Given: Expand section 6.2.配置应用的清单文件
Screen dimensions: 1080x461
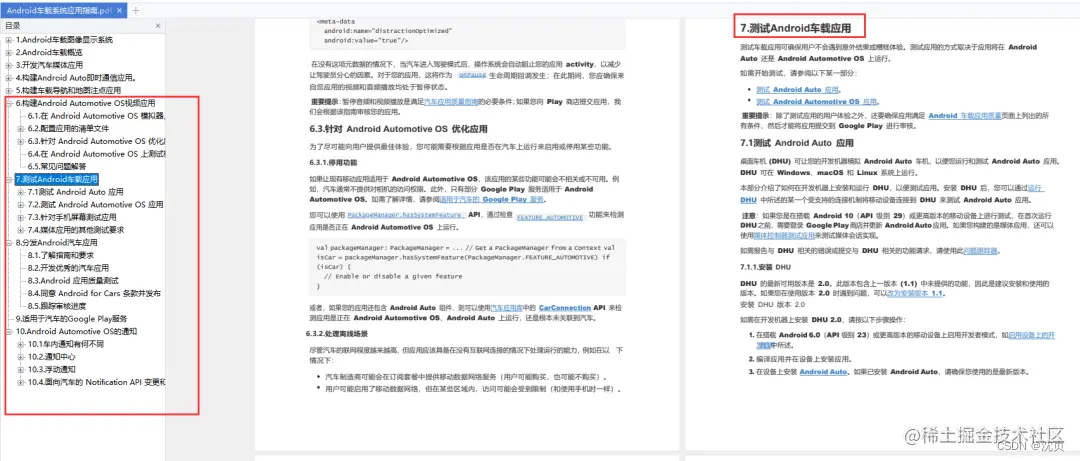Looking at the screenshot, I should pos(21,129).
